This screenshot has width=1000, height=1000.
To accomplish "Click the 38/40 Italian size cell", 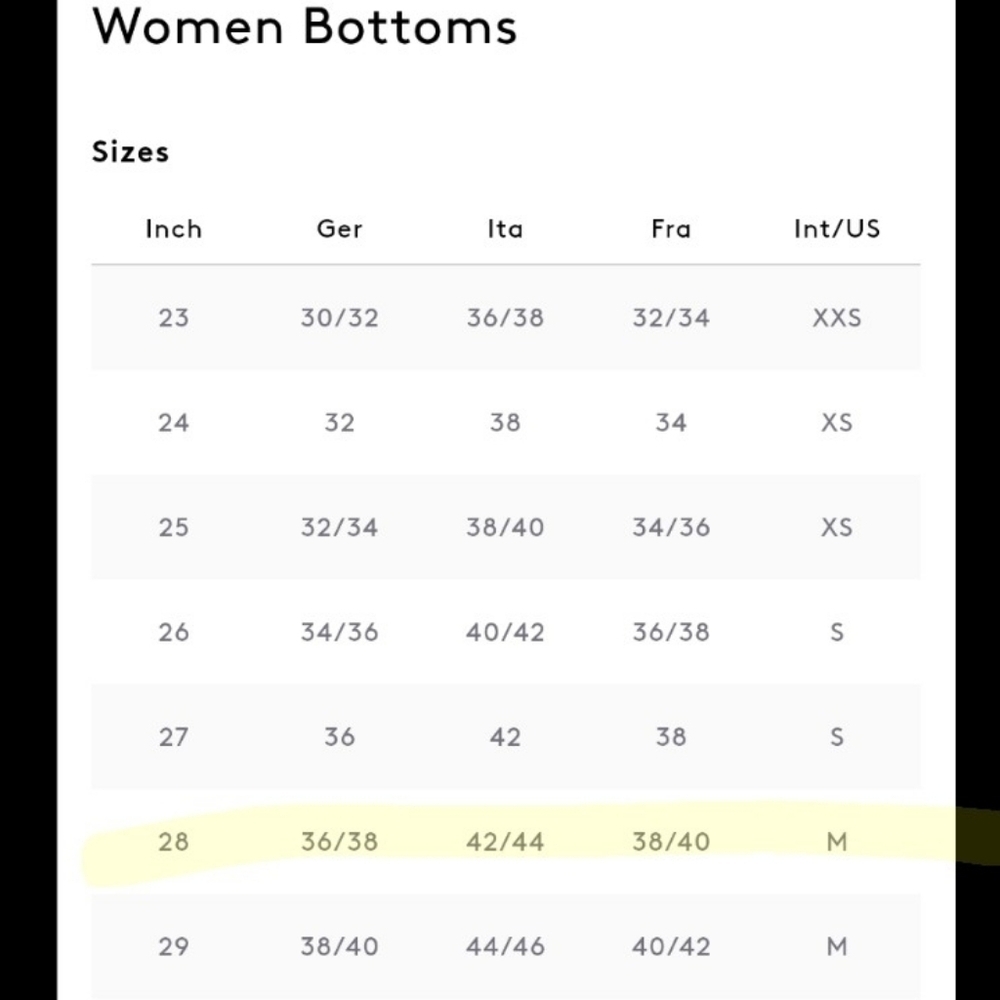I will 505,527.
